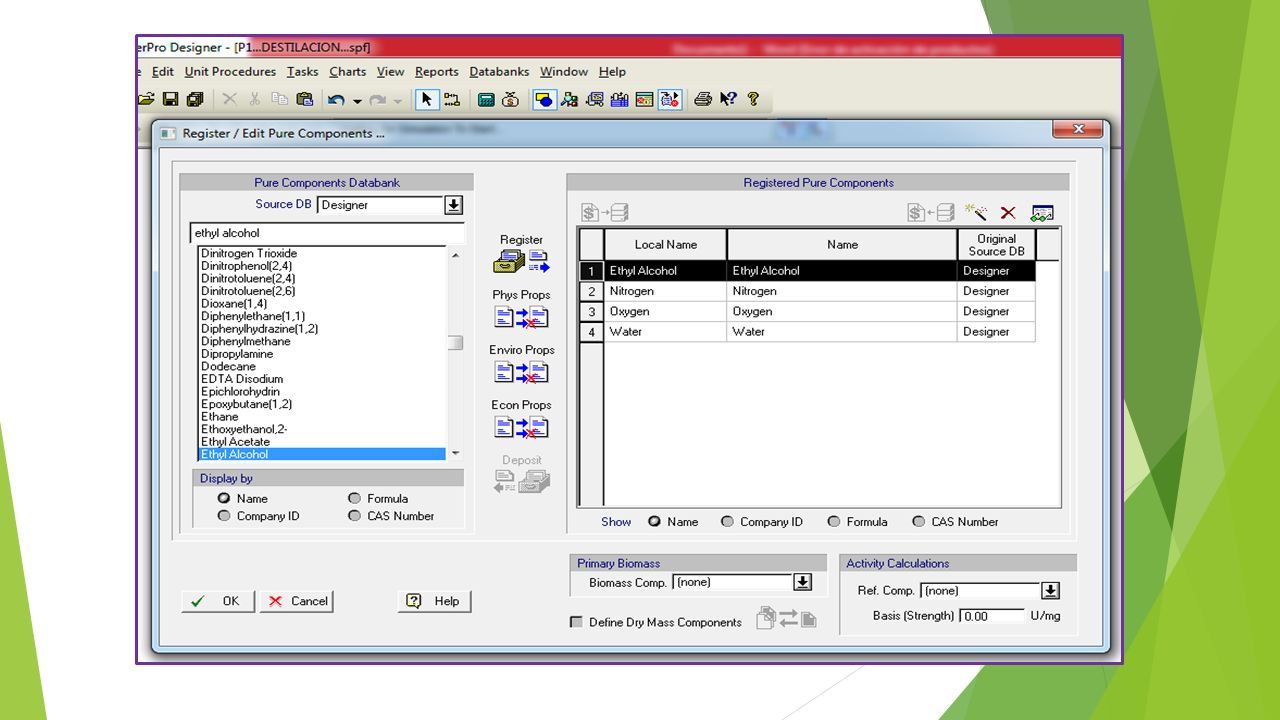1280x720 pixels.
Task: Click the Undo arrow icon
Action: click(x=336, y=99)
